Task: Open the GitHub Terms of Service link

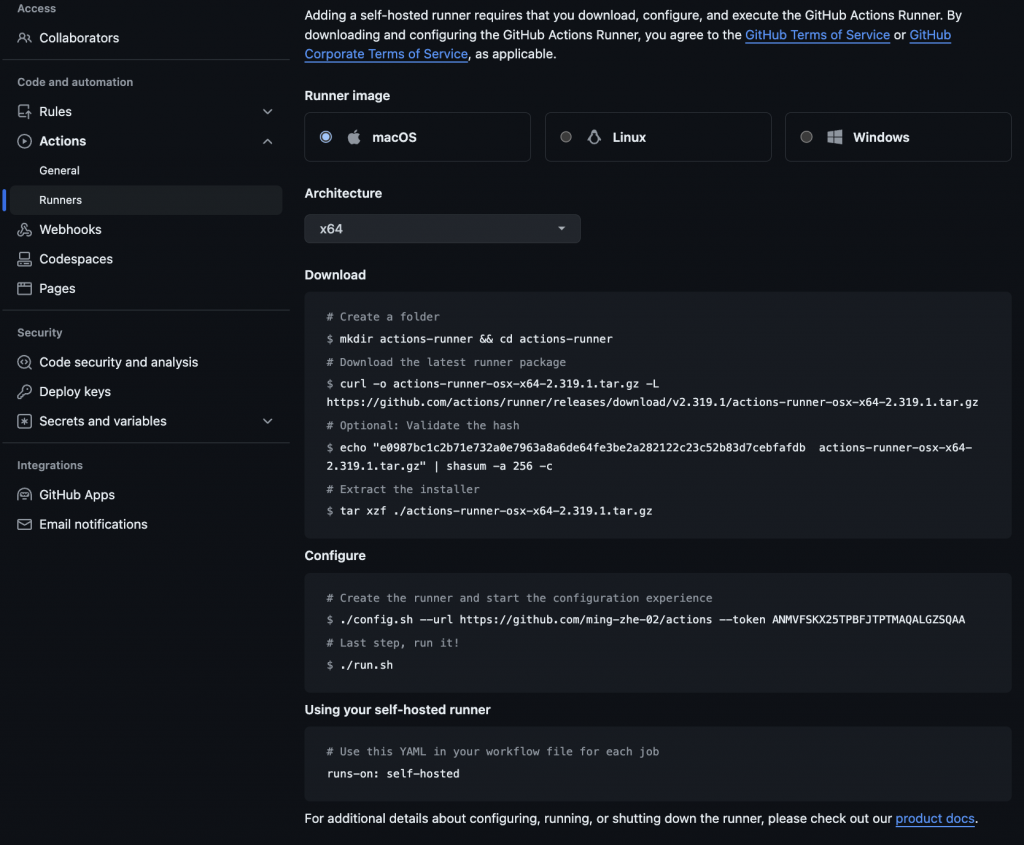Action: click(817, 35)
